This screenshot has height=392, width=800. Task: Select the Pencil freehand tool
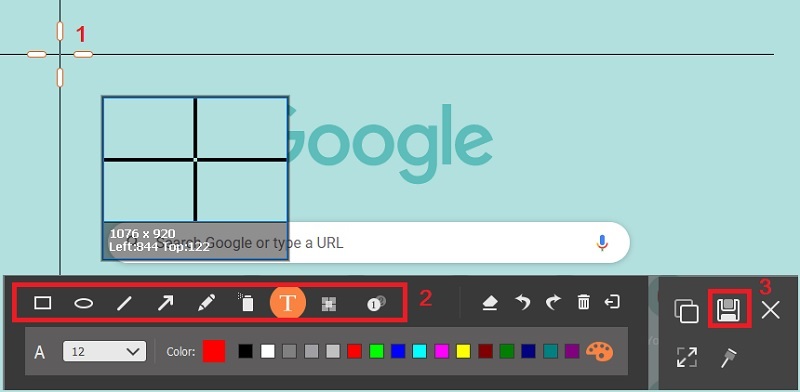pyautogui.click(x=206, y=303)
